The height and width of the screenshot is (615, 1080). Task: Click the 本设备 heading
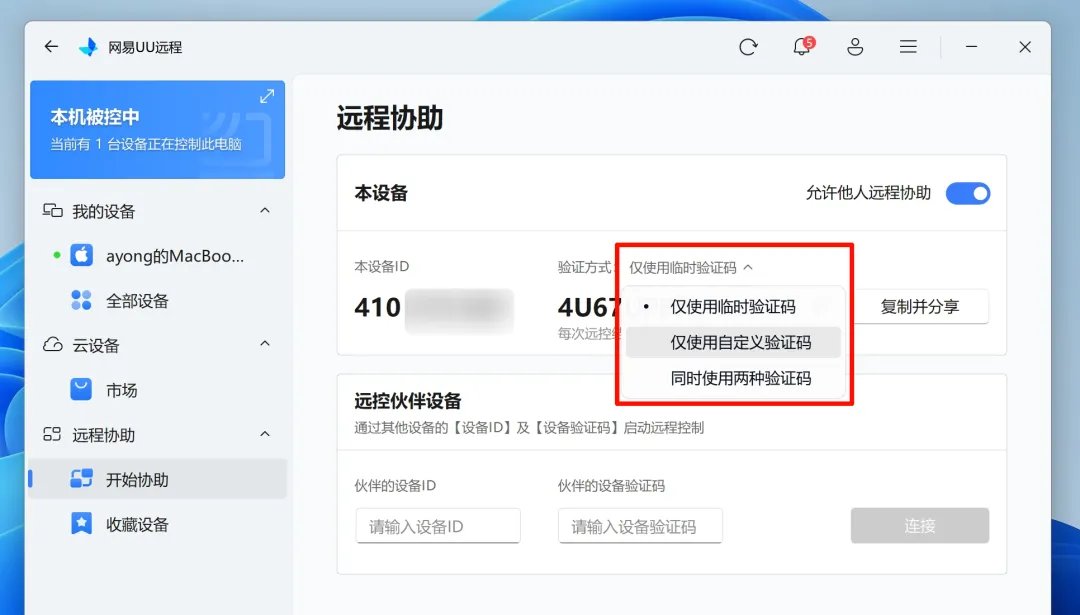tap(381, 194)
